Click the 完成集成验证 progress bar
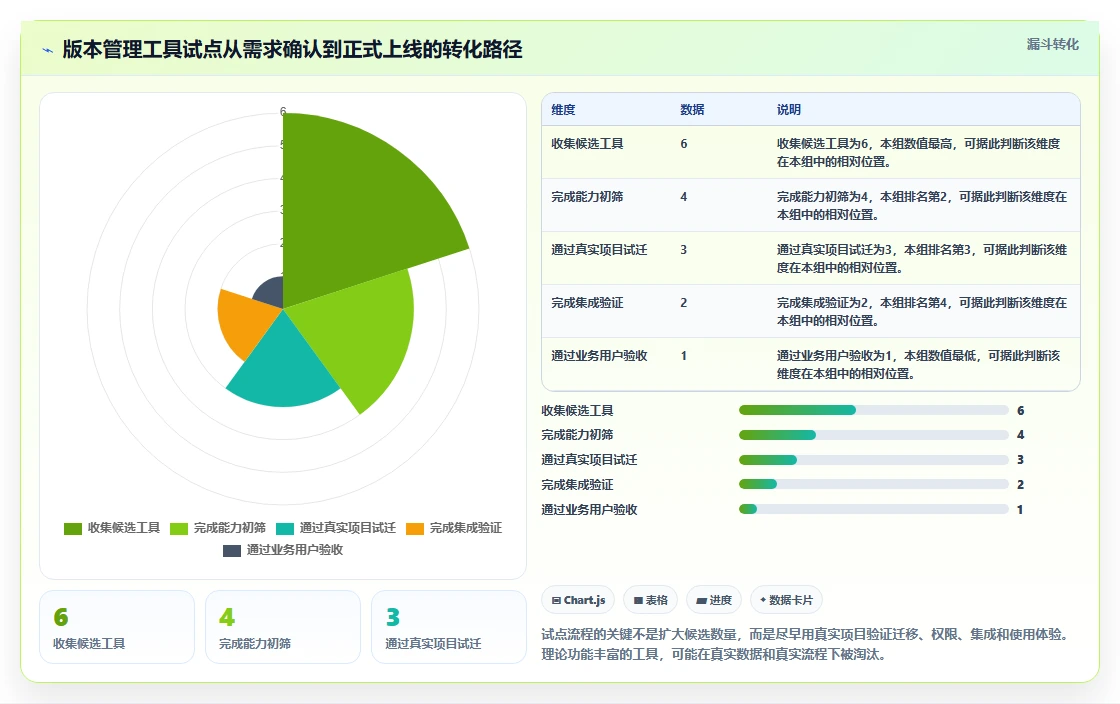The image size is (1120, 704). (874, 484)
